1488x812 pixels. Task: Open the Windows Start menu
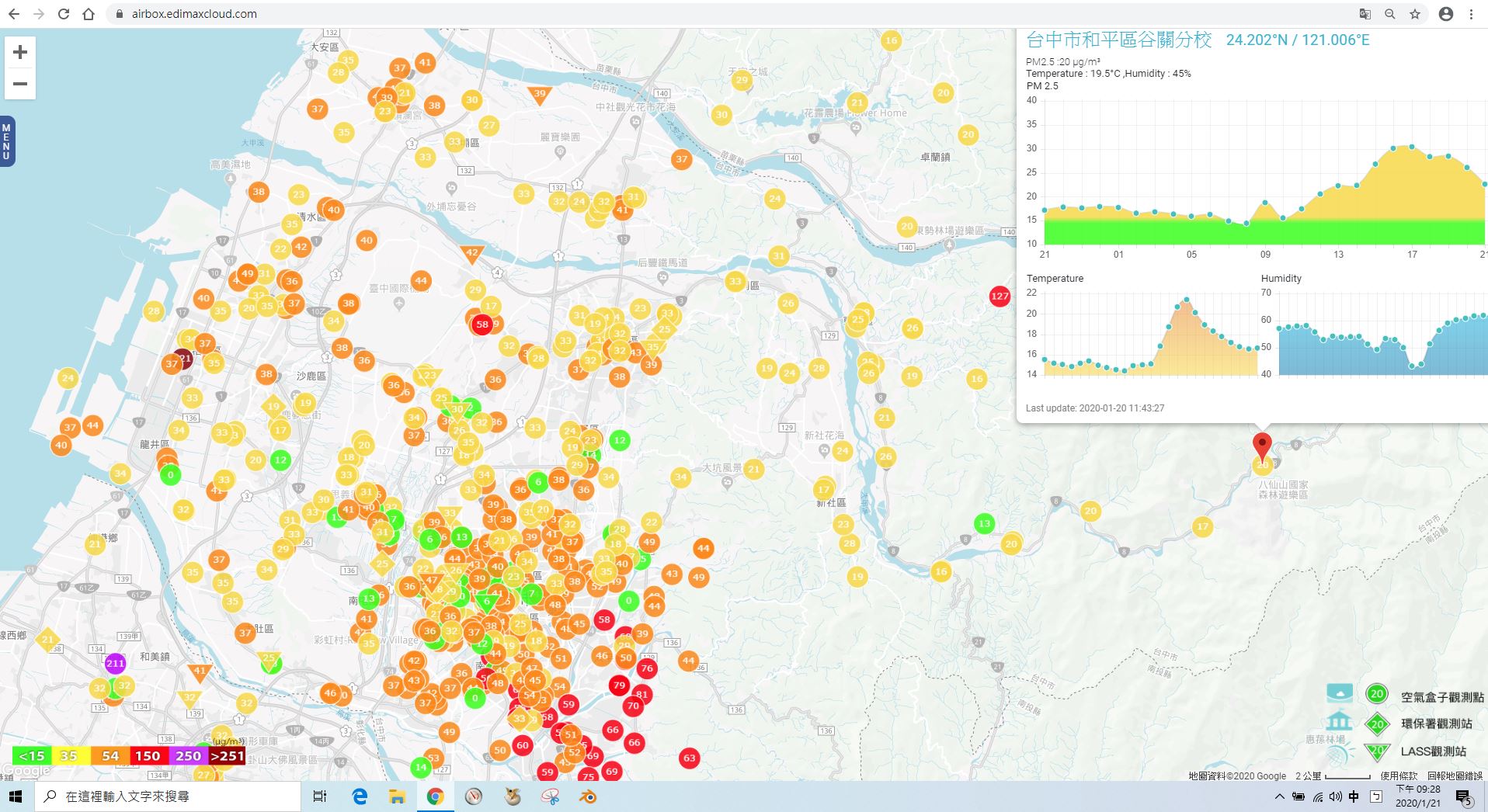tap(16, 796)
